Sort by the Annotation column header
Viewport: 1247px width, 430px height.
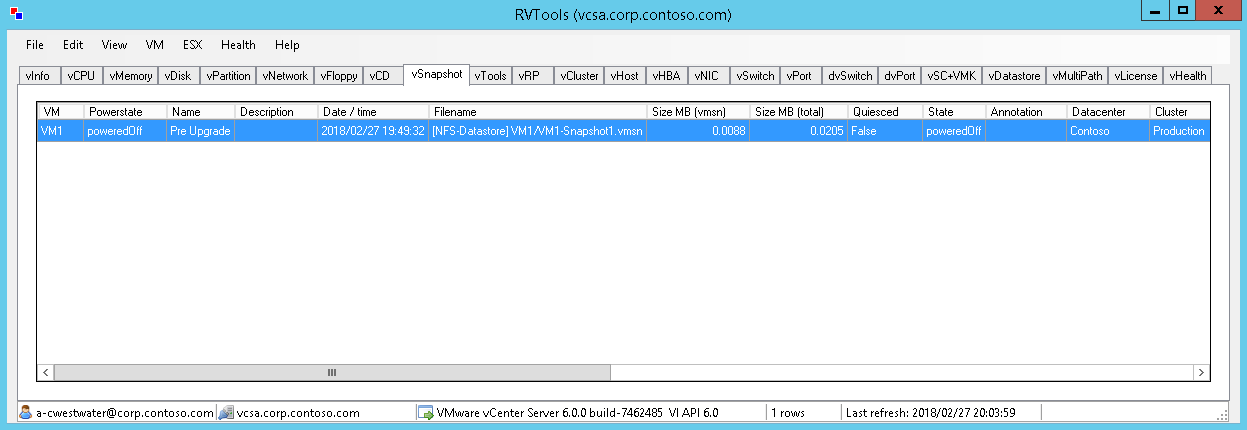(1026, 112)
